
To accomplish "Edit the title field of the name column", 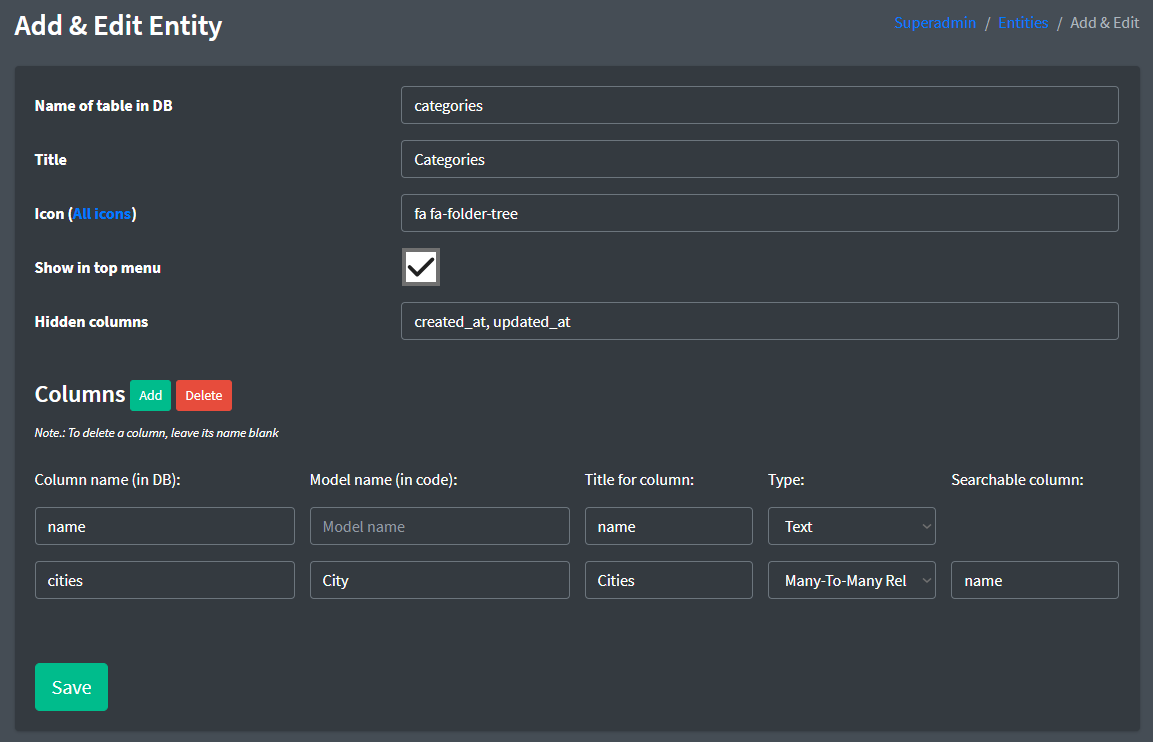I will pyautogui.click(x=668, y=526).
